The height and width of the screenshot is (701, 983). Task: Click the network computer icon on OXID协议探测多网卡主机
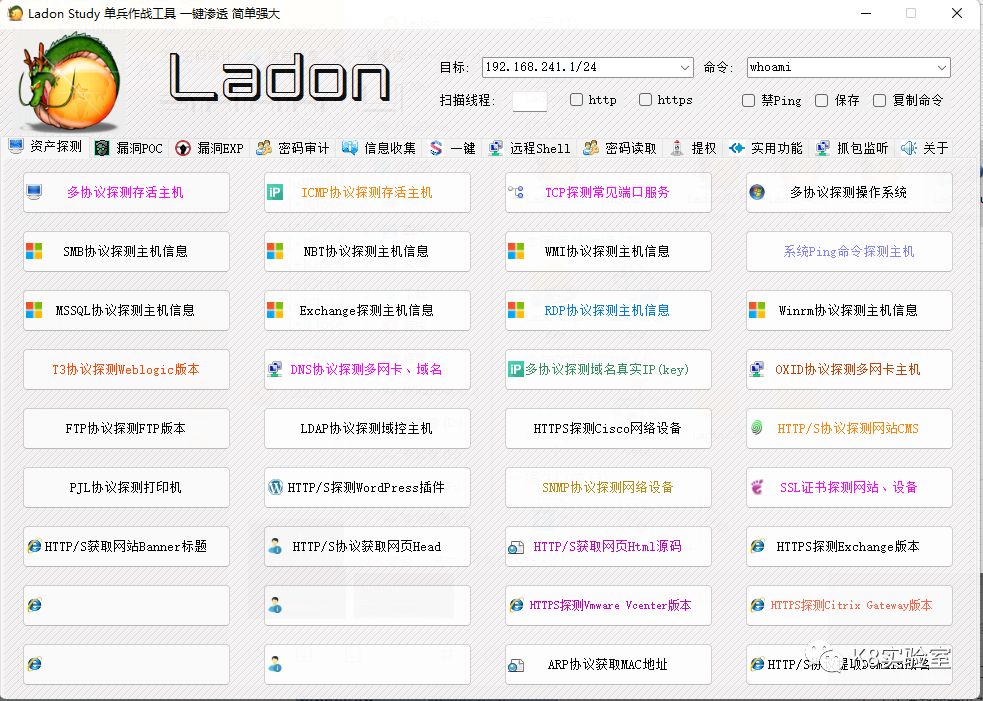click(x=757, y=369)
